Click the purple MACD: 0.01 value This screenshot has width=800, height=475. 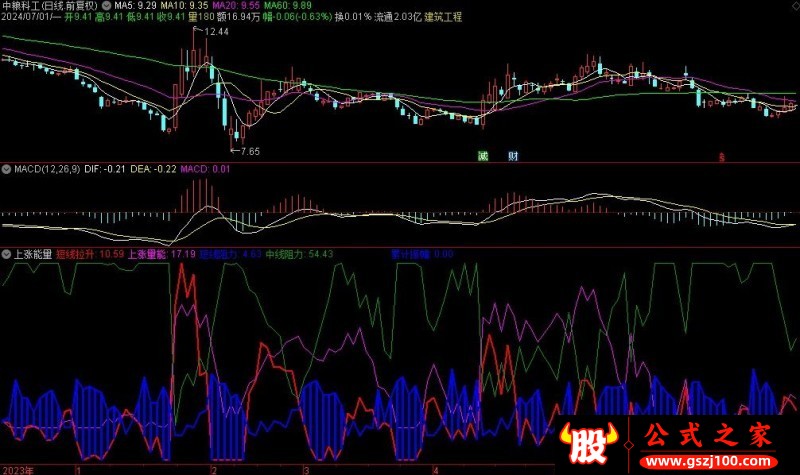[205, 169]
